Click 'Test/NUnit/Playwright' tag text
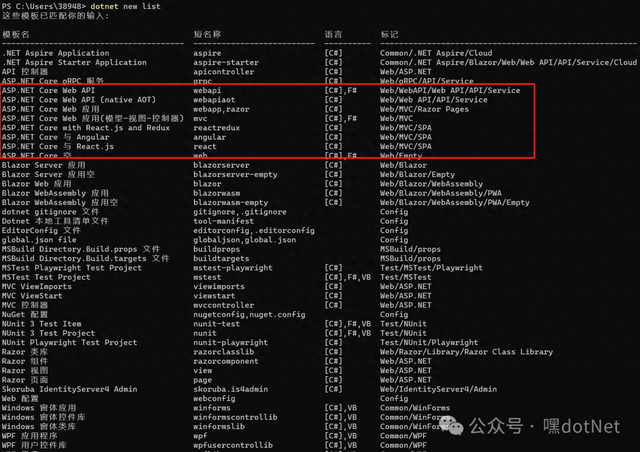 [x=429, y=343]
